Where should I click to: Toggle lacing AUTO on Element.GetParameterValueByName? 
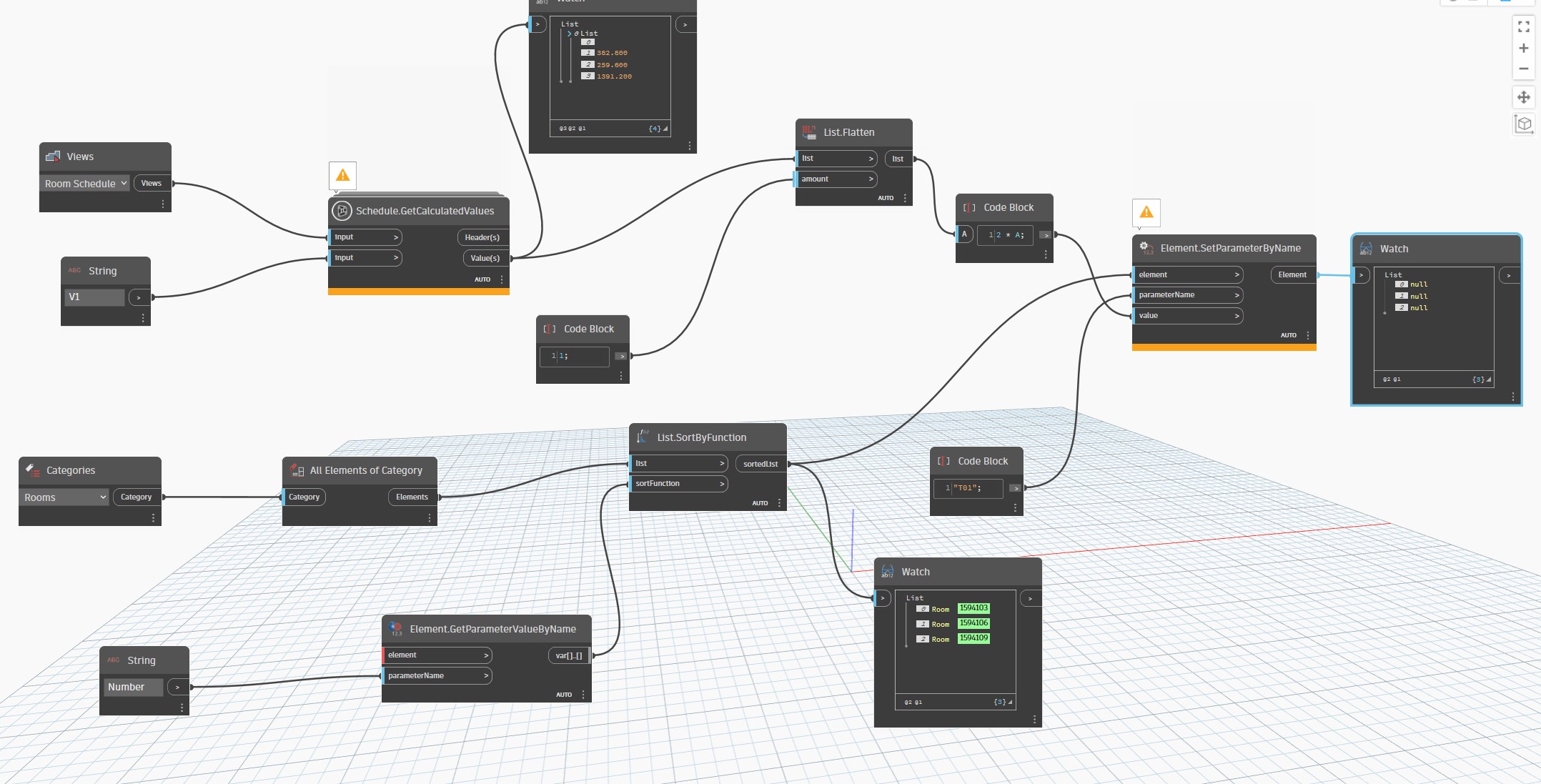point(564,695)
